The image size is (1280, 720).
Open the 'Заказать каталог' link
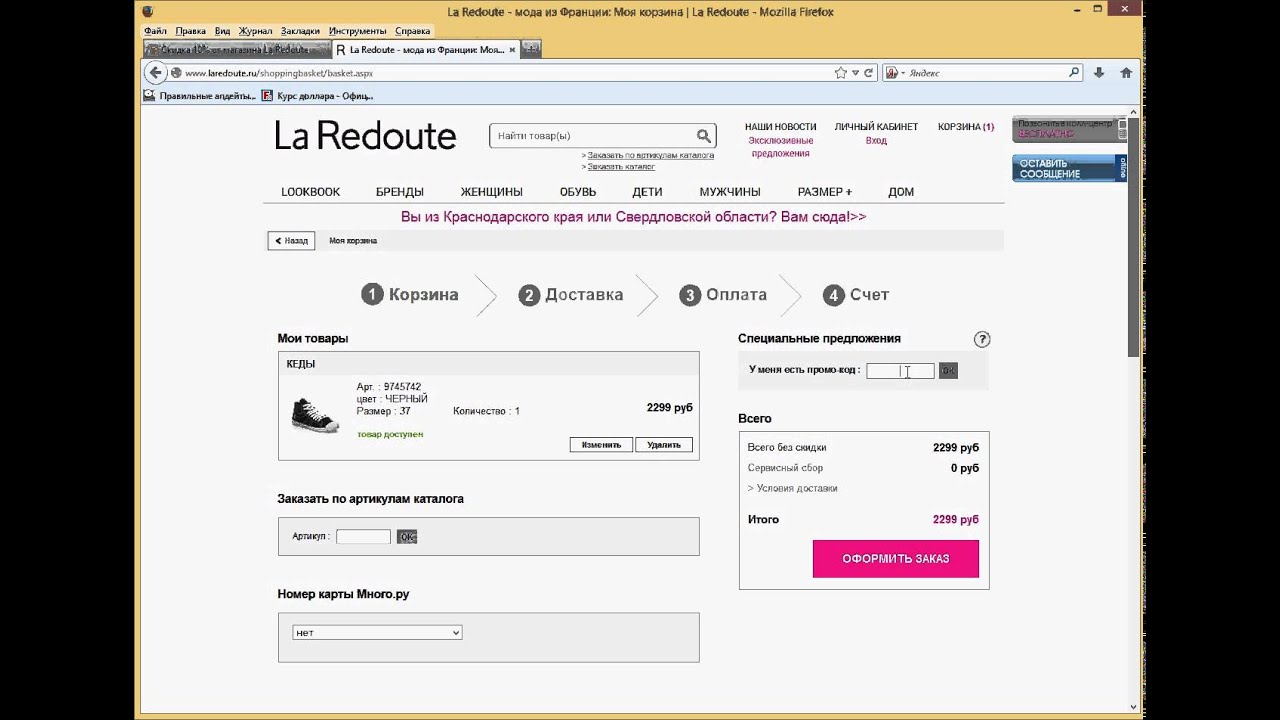coord(621,167)
